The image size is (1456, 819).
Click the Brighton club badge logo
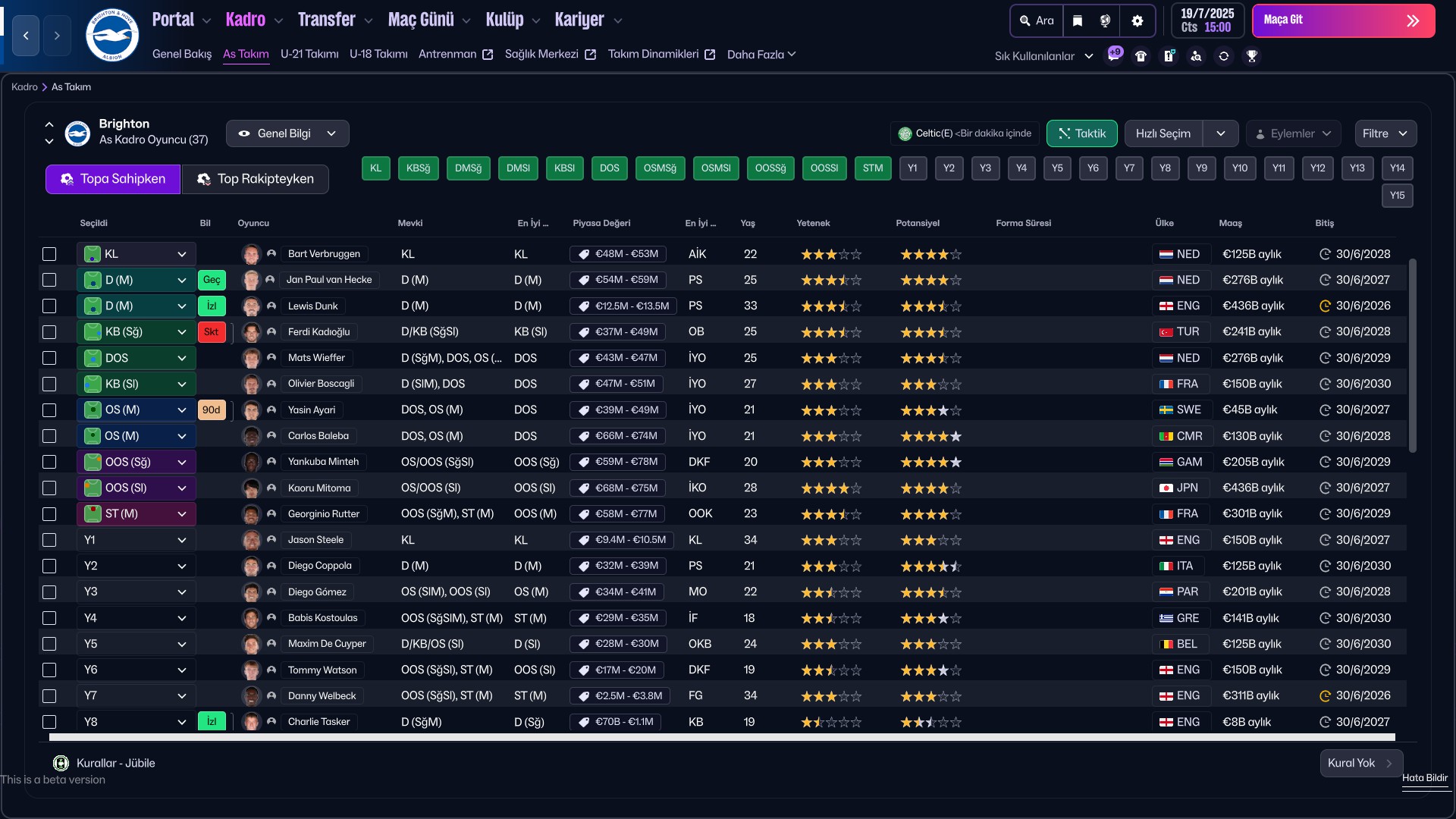click(x=112, y=35)
